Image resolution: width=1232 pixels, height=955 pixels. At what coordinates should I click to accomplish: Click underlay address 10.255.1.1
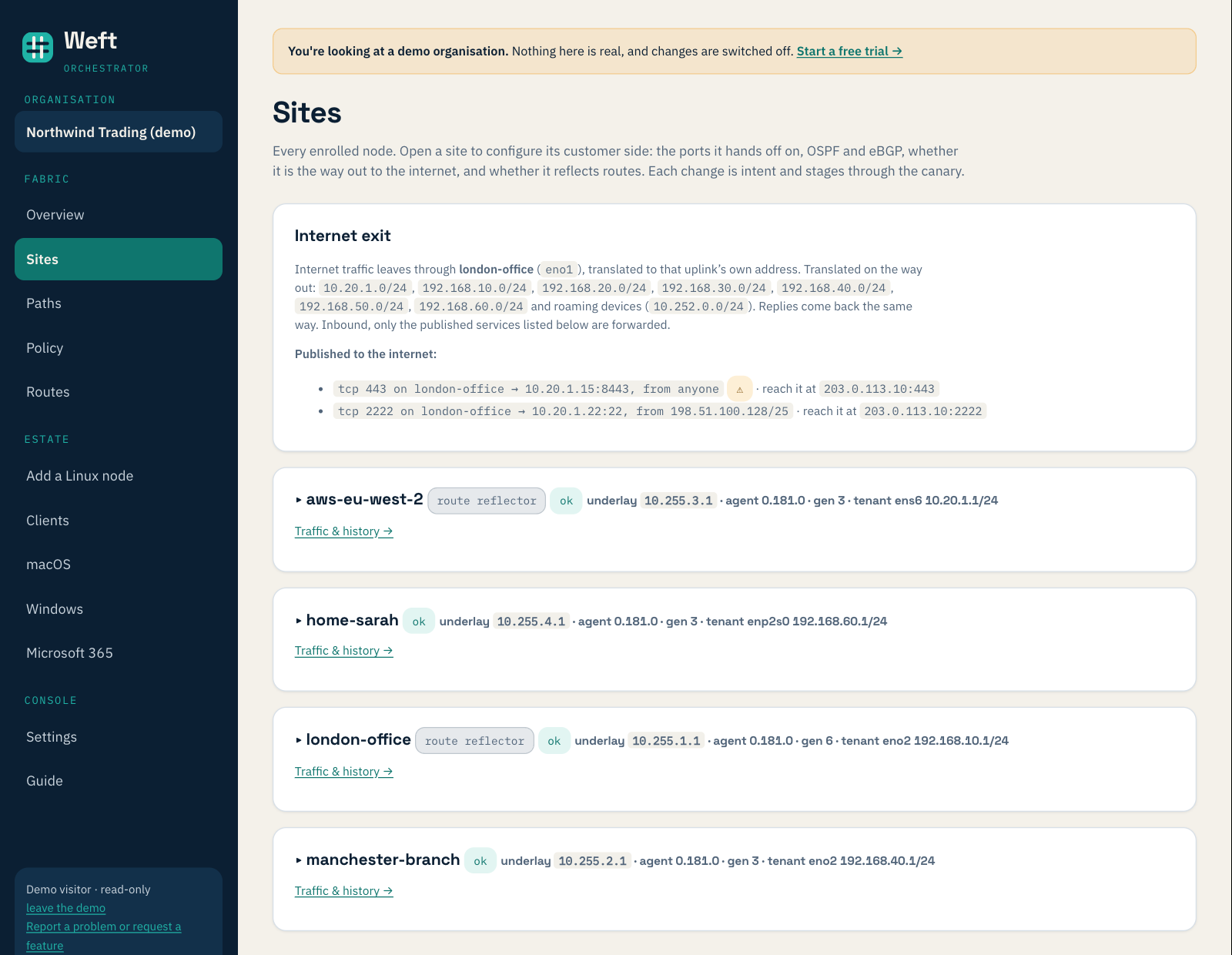666,741
